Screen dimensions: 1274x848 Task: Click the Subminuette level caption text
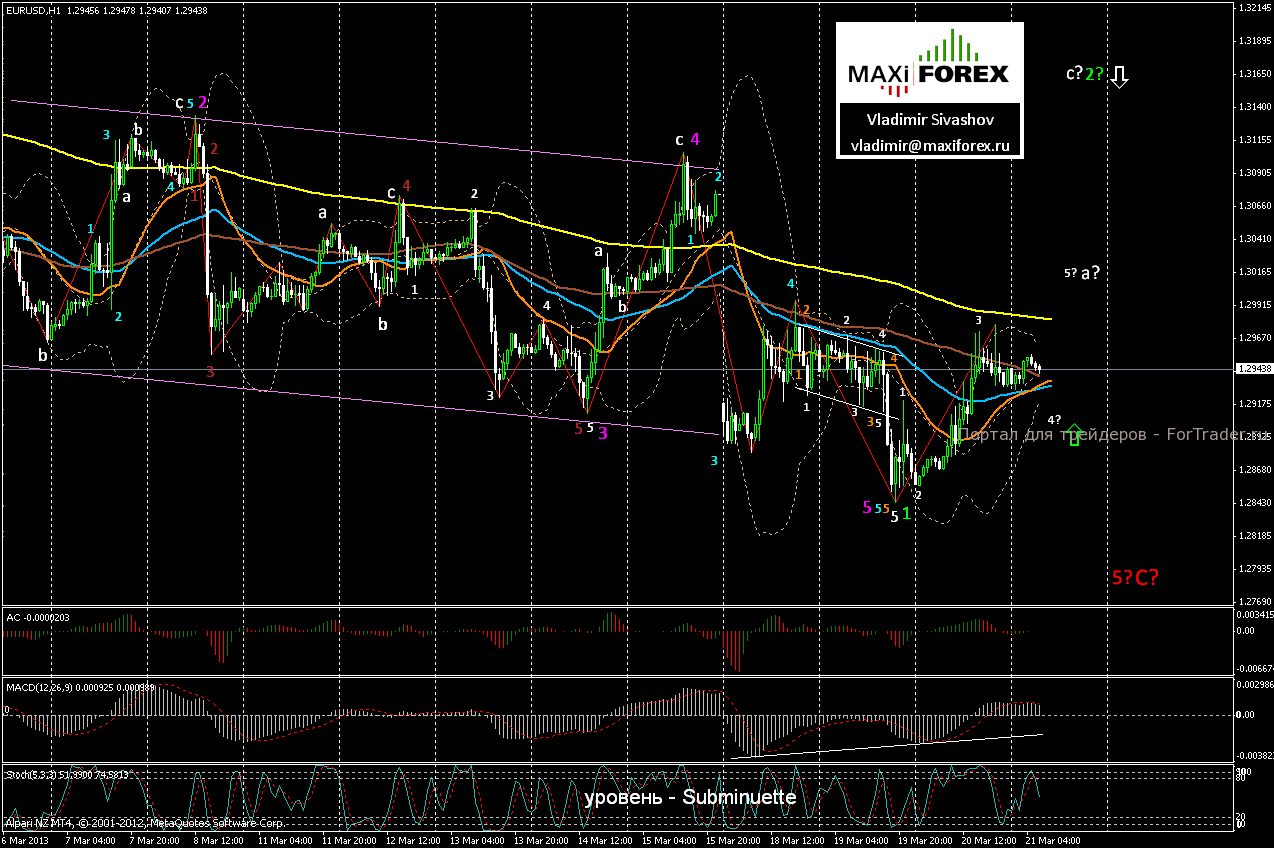pos(690,797)
